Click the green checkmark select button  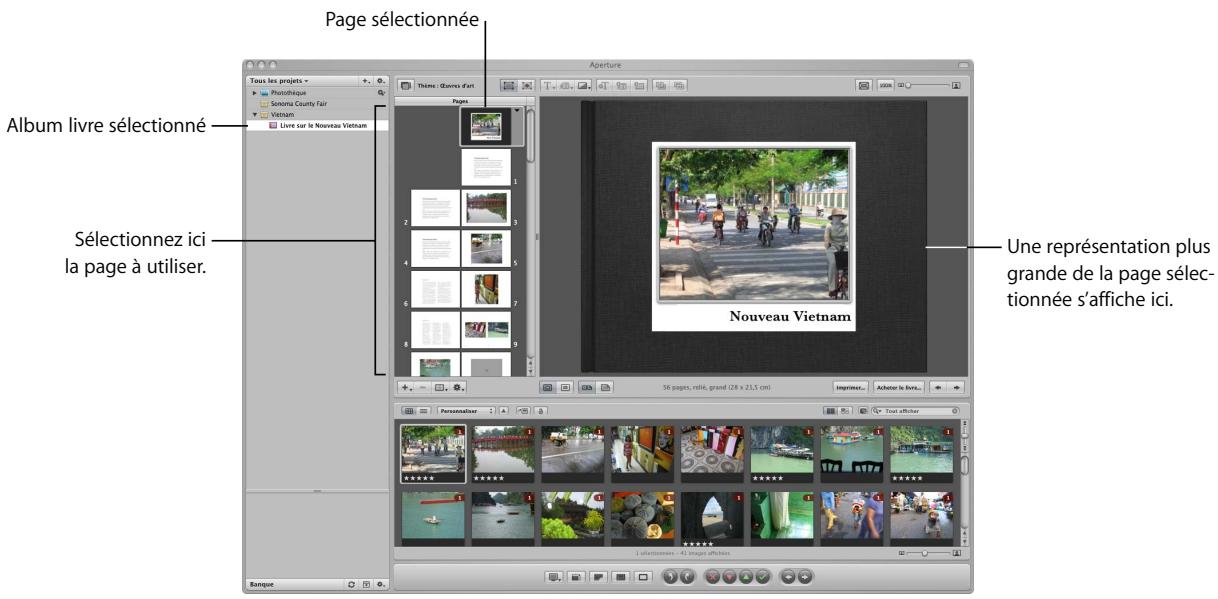763,577
